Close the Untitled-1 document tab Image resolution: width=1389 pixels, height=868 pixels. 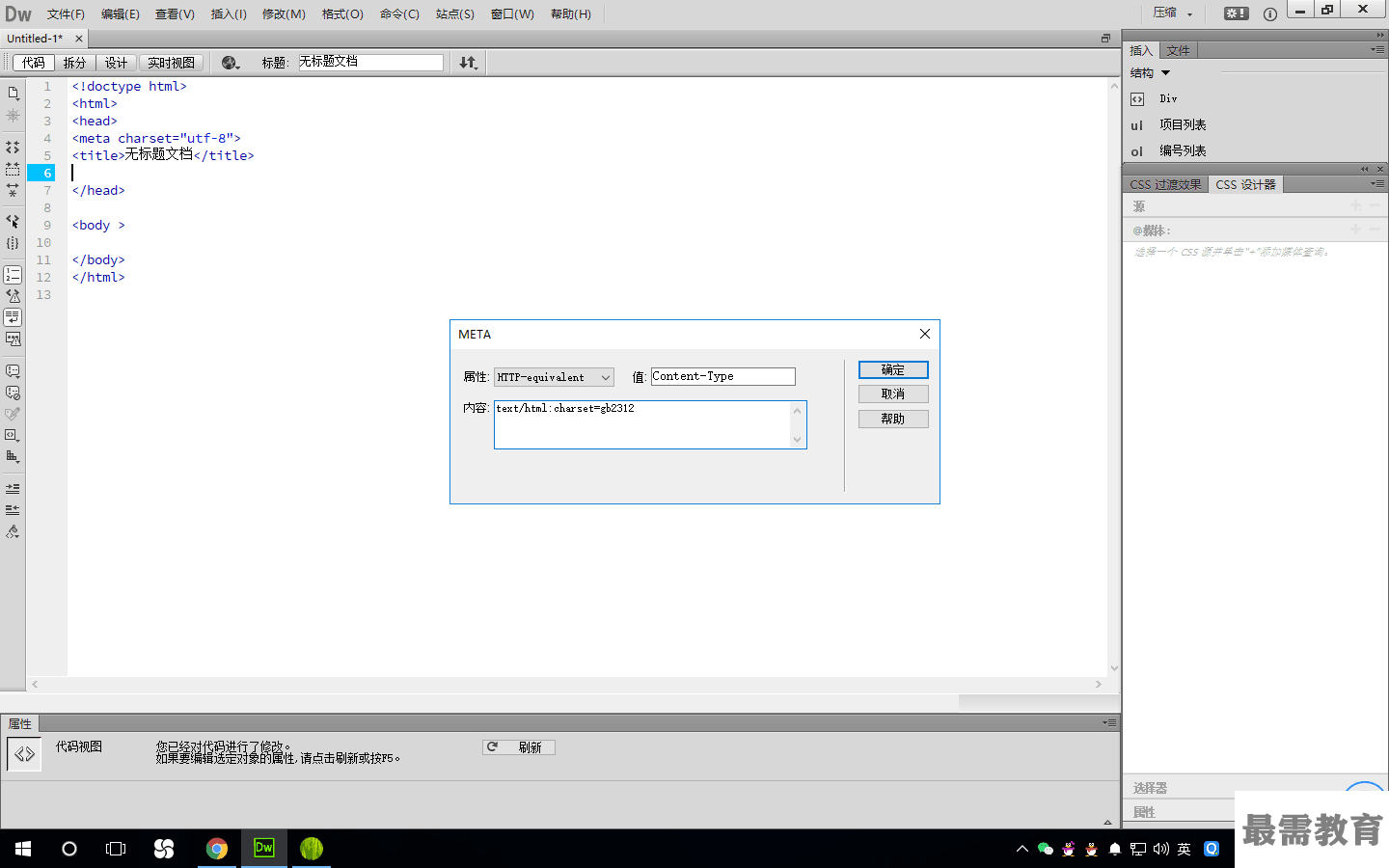(x=79, y=39)
